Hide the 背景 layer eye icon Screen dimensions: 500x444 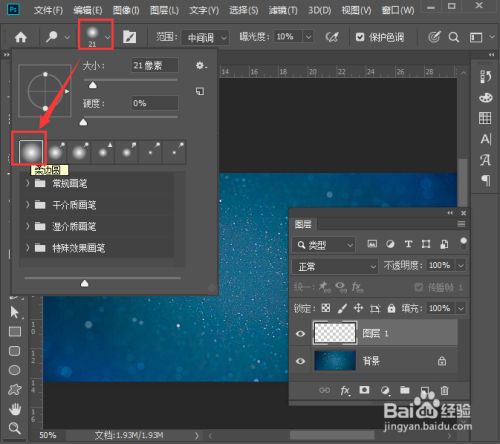[300, 361]
